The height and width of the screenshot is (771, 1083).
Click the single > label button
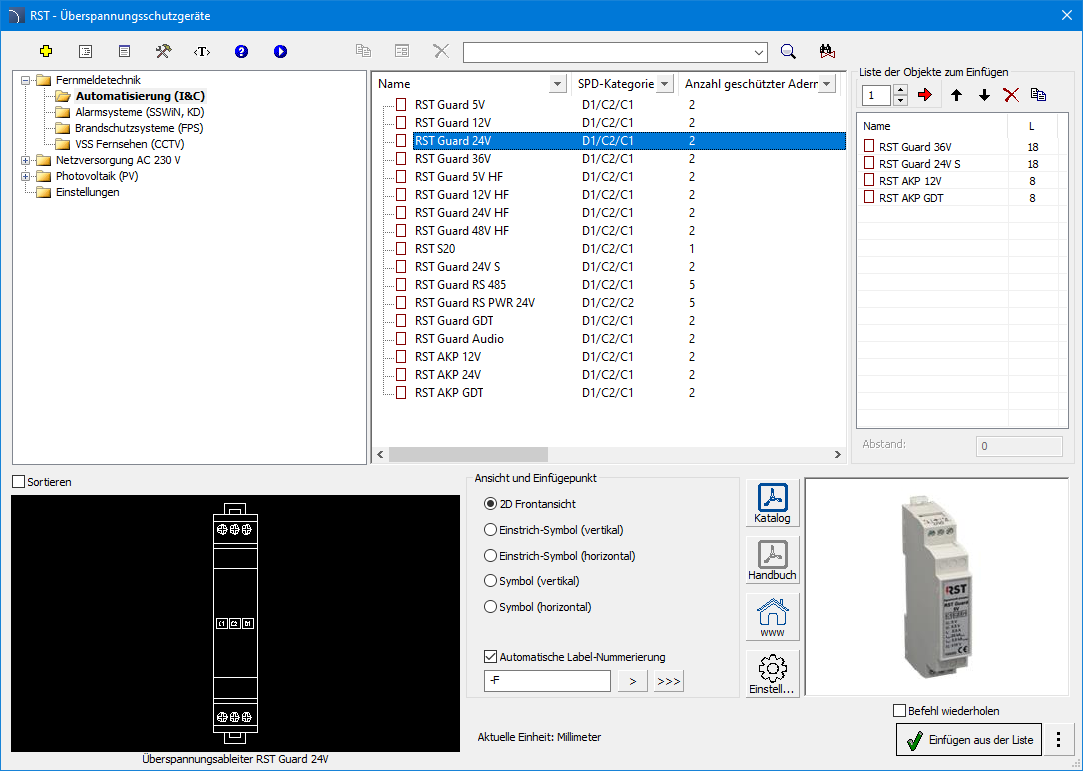point(633,681)
